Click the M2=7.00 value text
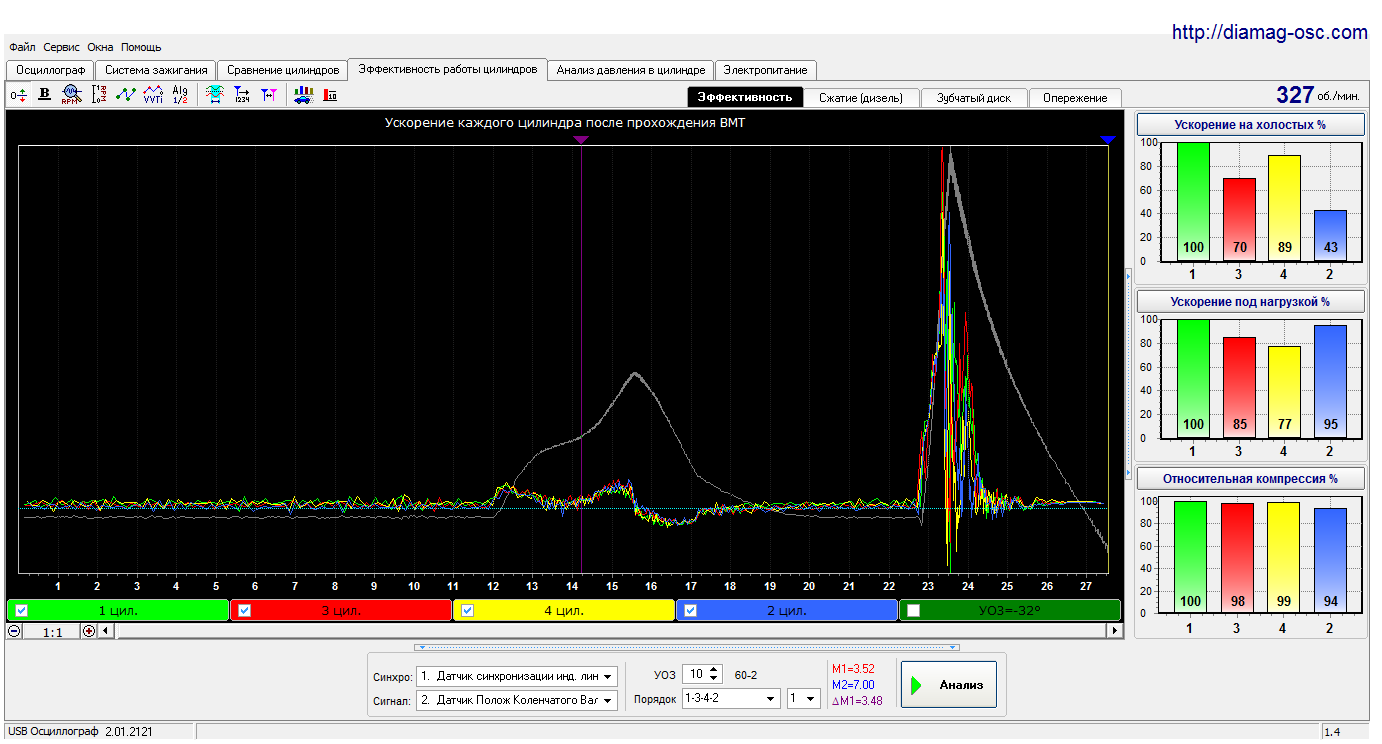1382x744 pixels. point(853,685)
